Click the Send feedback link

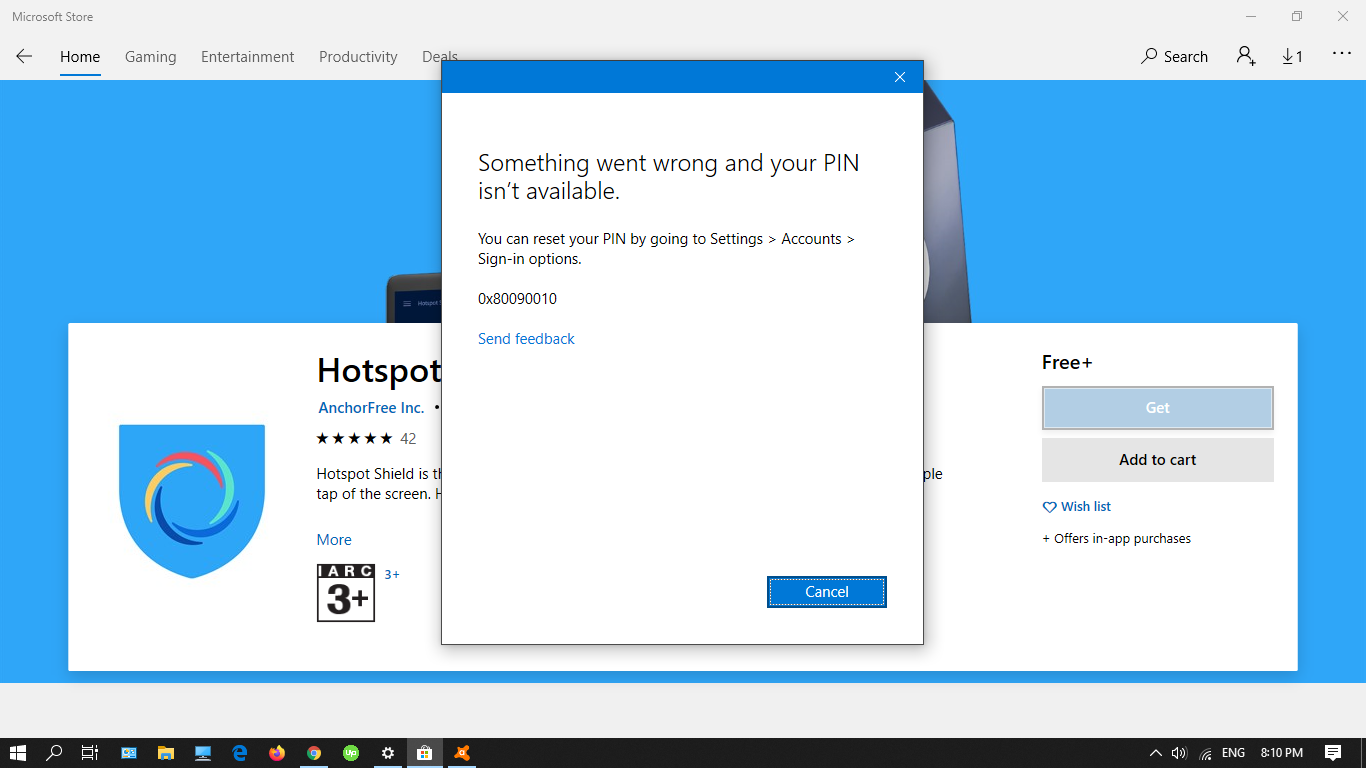coord(526,339)
